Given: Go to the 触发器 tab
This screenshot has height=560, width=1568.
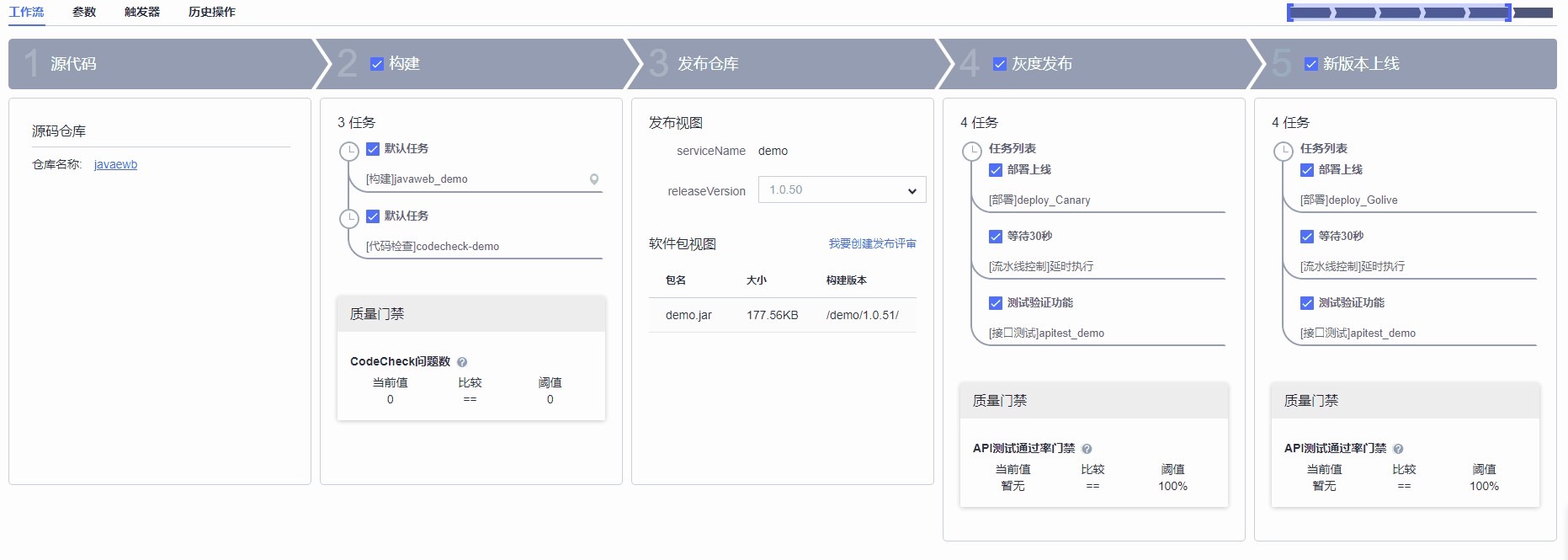Looking at the screenshot, I should point(142,12).
